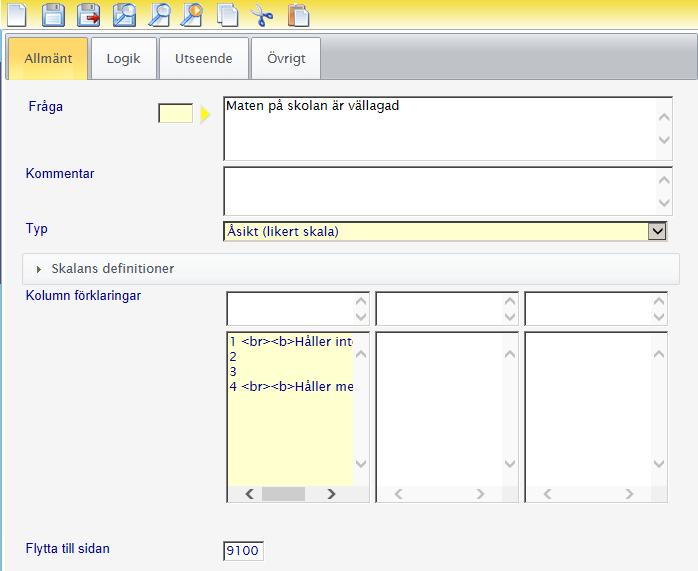
Task: Click right arrow on yellow list horizontal scrollbar
Action: point(331,494)
